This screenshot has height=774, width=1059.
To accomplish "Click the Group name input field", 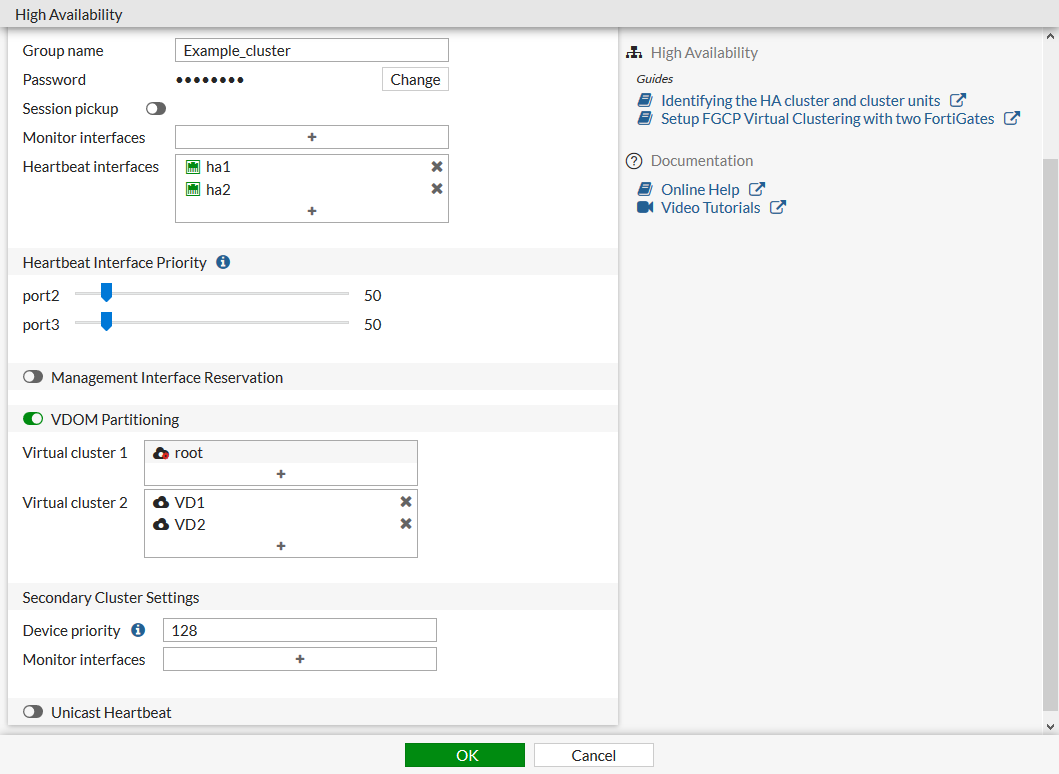I will (x=311, y=50).
